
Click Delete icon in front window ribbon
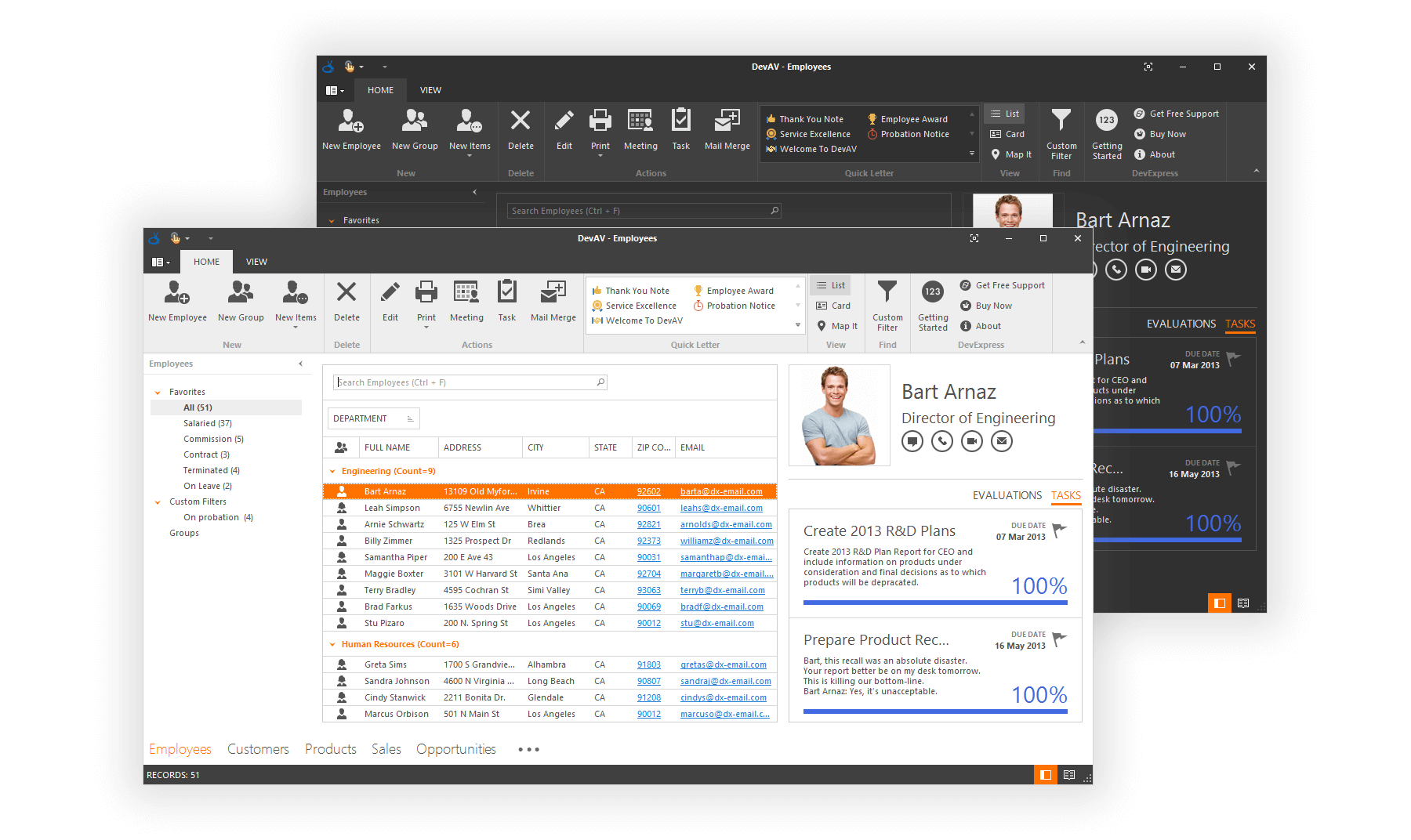pos(346,292)
